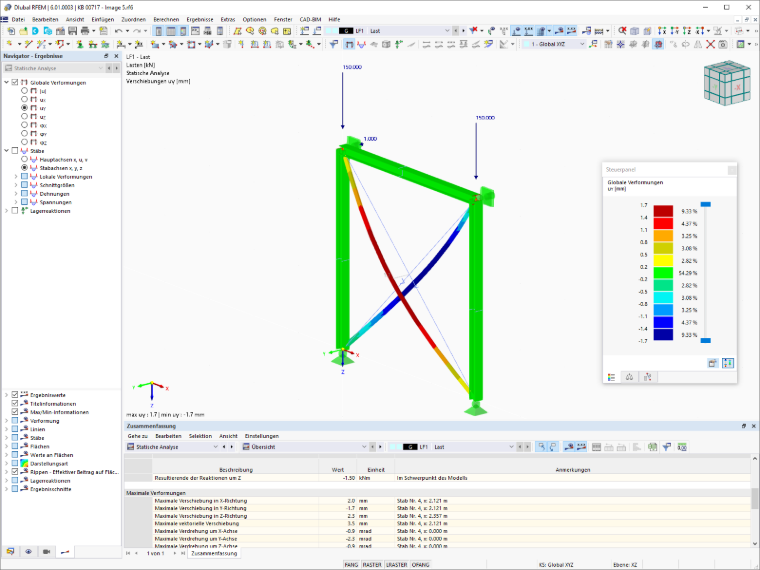
Task: Click the funnel filter icon in second toolbar
Action: coord(333,44)
